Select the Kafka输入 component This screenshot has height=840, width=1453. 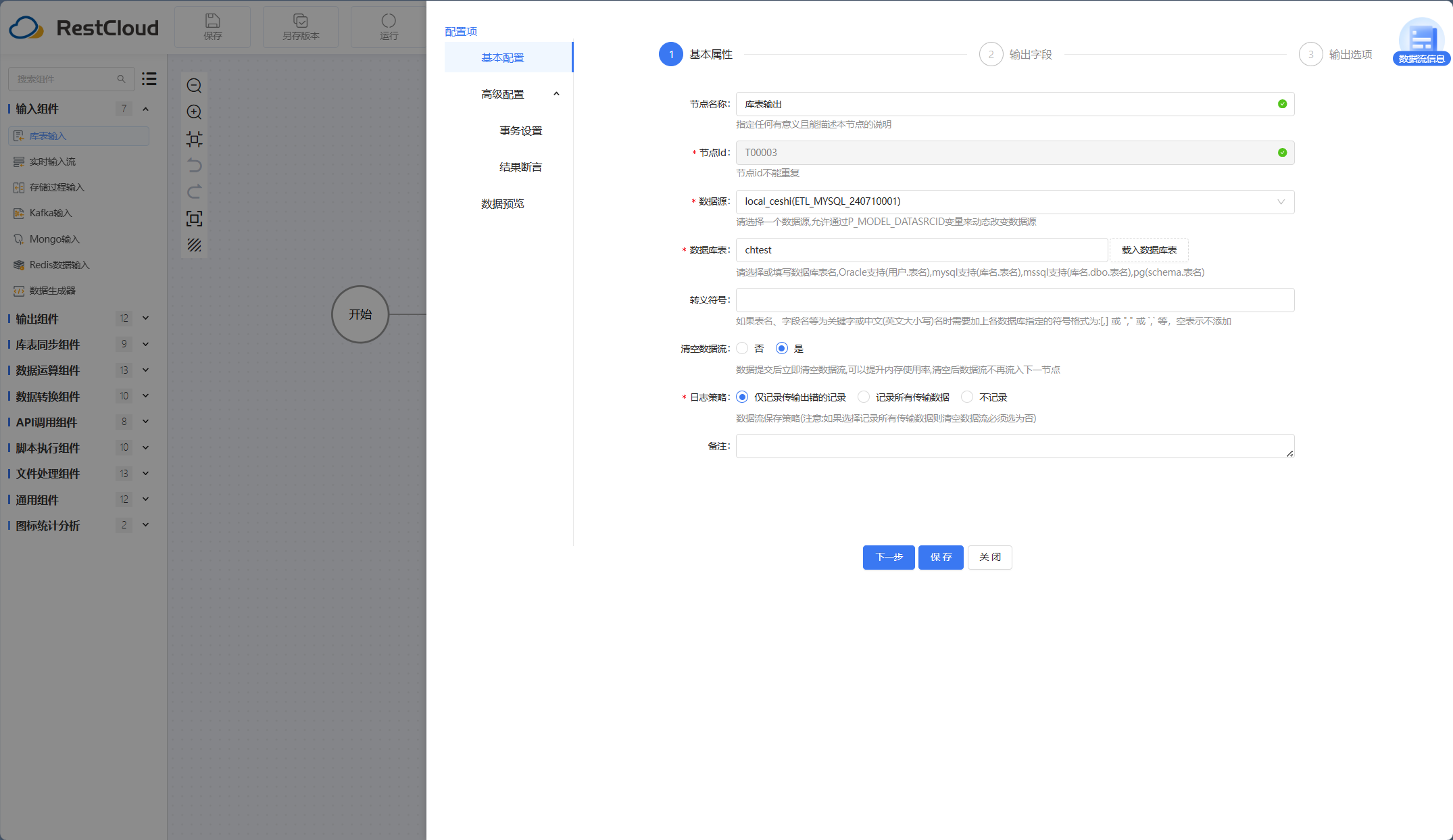pos(78,213)
